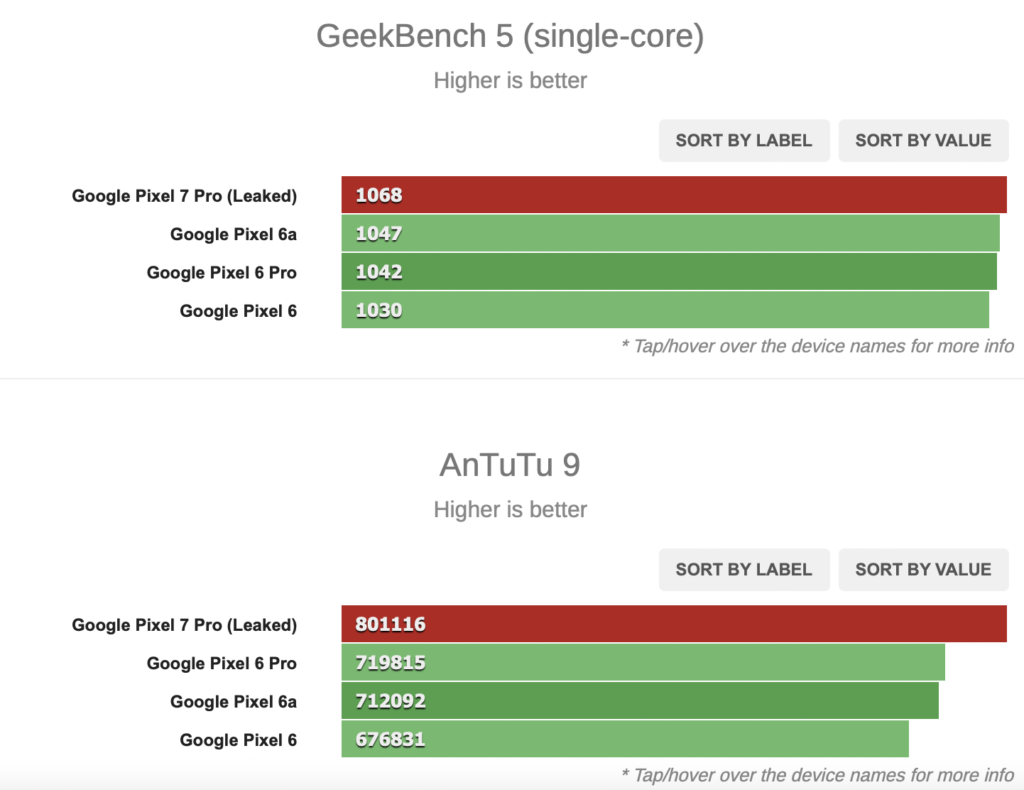Click the dark green 1042 bar

tap(669, 272)
